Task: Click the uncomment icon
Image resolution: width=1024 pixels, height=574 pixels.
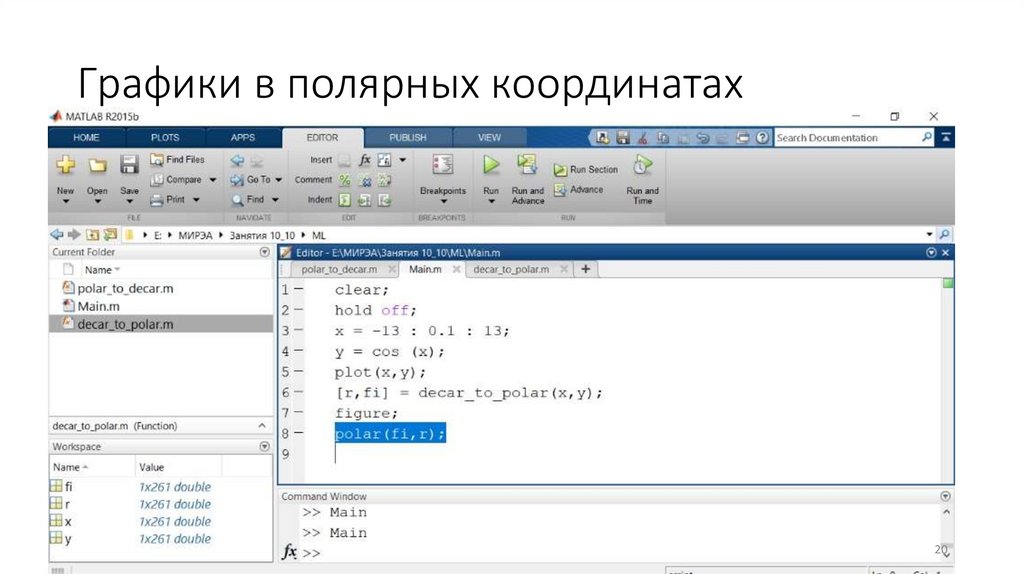Action: coord(365,180)
